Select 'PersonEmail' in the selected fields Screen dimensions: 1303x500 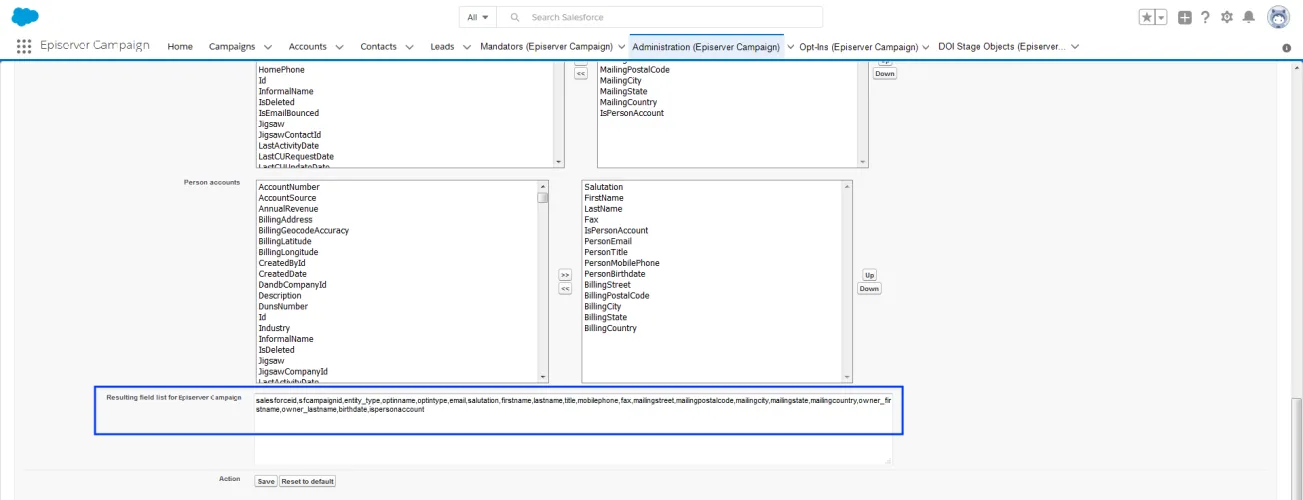(x=608, y=241)
